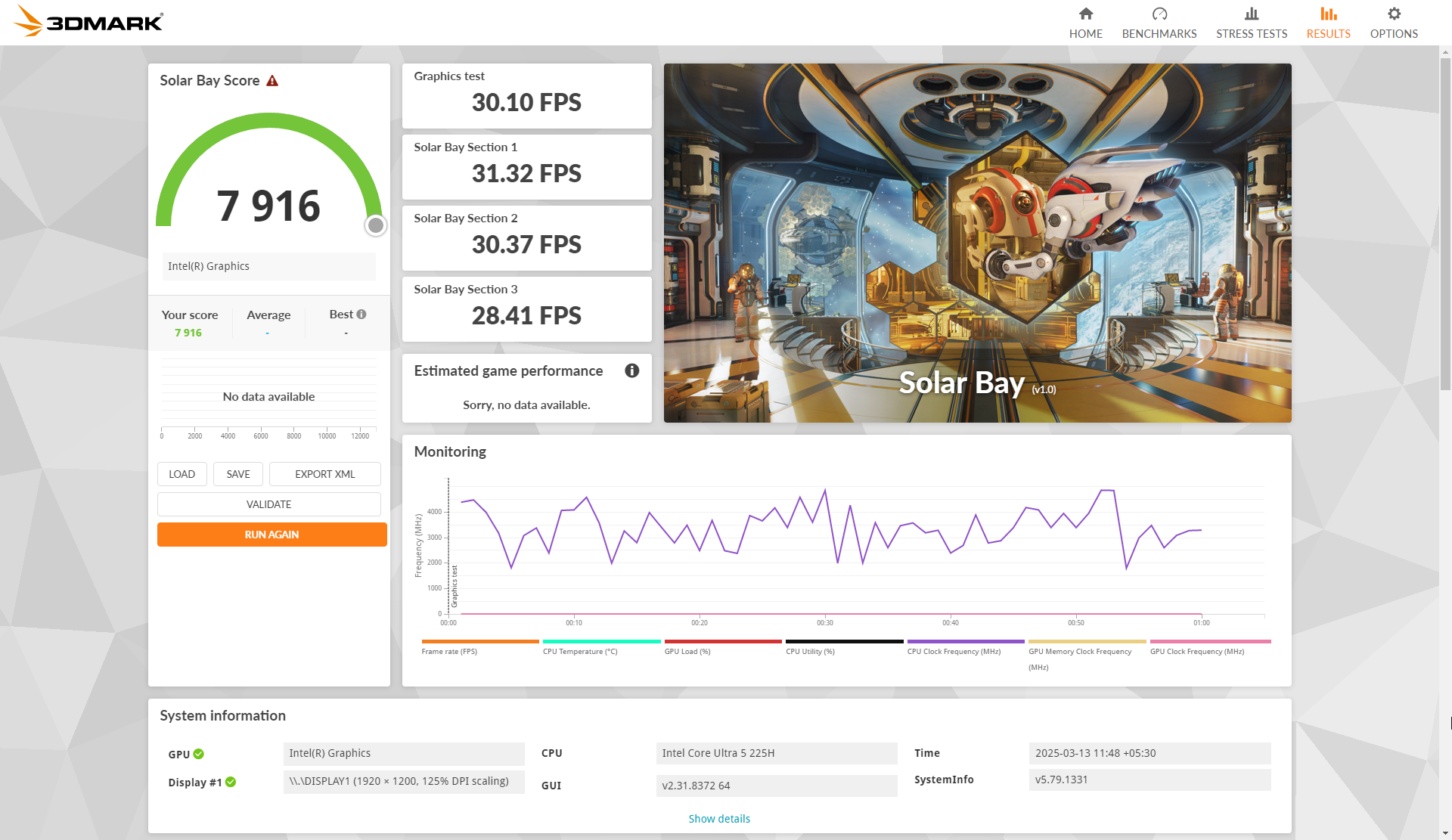Click the scrollbar down arrow

[x=1445, y=833]
